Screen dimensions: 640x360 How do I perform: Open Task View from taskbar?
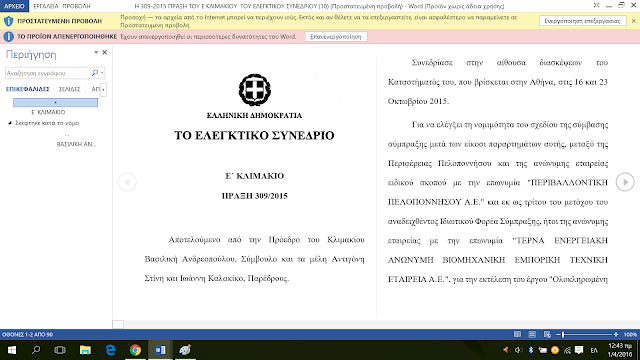click(60, 350)
